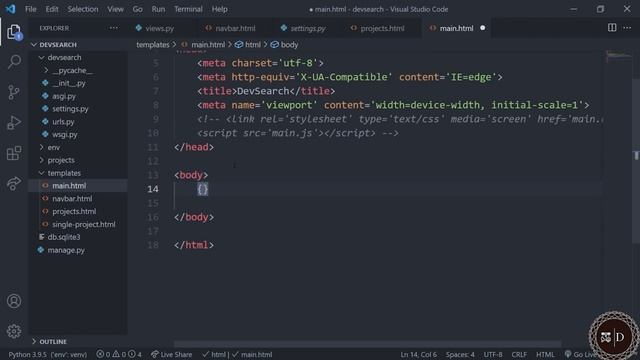This screenshot has width=640, height=360.
Task: Open manage.py in explorer
Action: [66, 250]
